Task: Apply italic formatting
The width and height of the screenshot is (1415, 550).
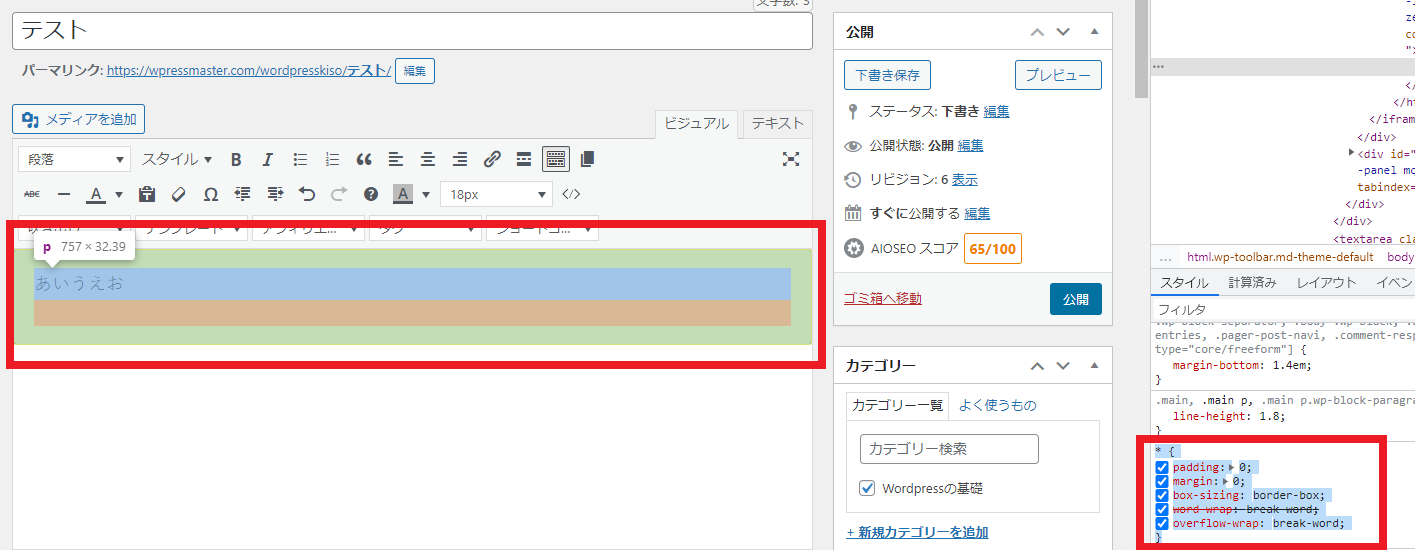Action: click(267, 159)
